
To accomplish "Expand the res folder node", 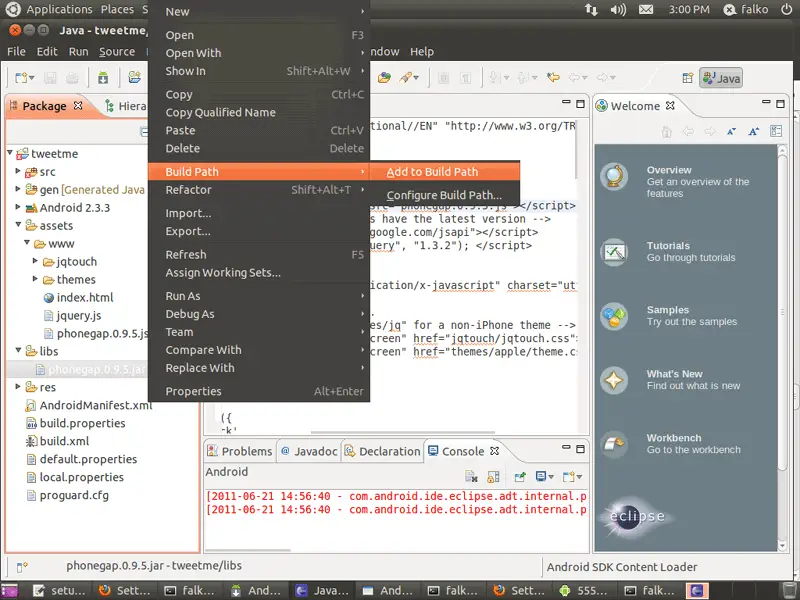I will pyautogui.click(x=18, y=387).
